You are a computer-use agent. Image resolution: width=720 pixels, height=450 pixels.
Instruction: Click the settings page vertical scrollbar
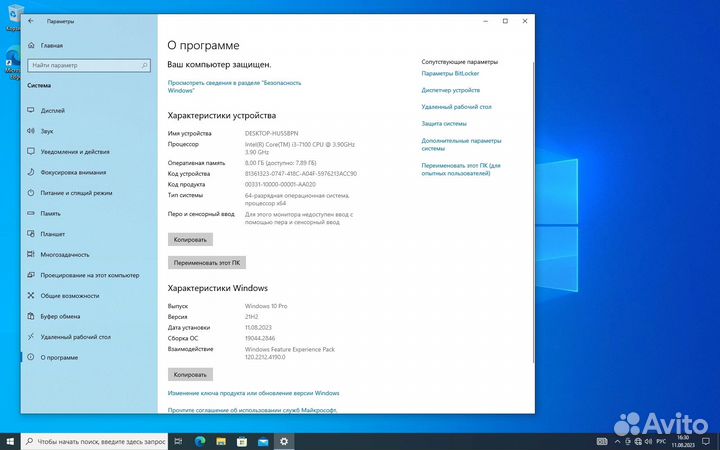pyautogui.click(x=533, y=211)
